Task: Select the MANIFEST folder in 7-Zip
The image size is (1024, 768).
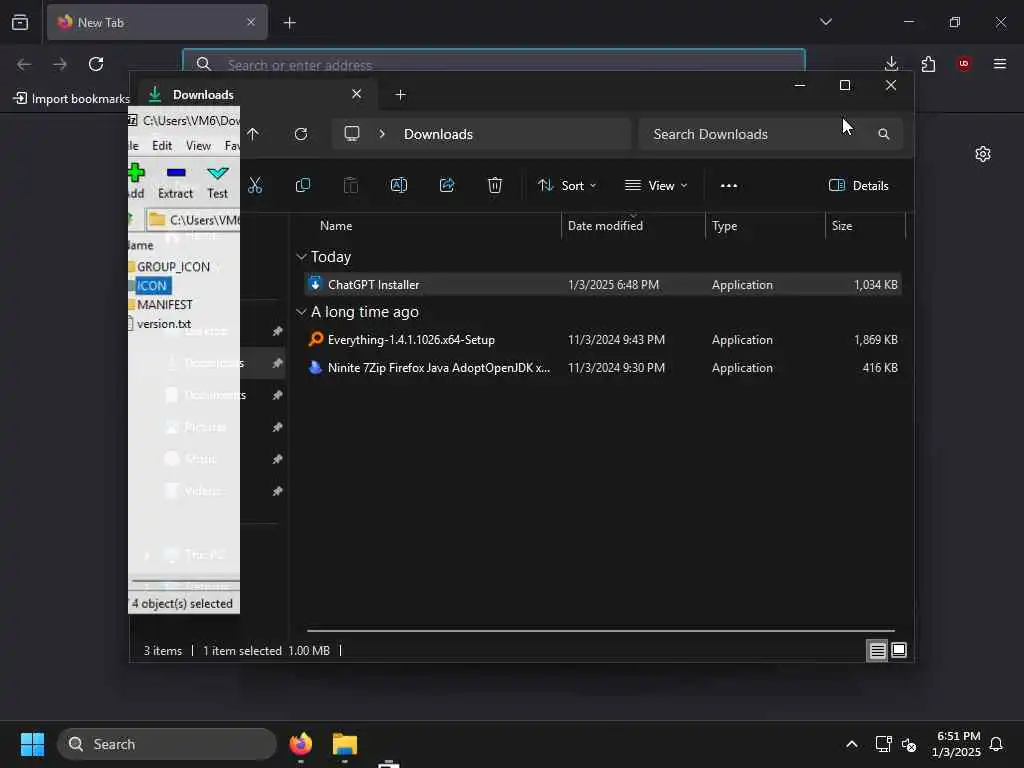Action: (x=165, y=304)
